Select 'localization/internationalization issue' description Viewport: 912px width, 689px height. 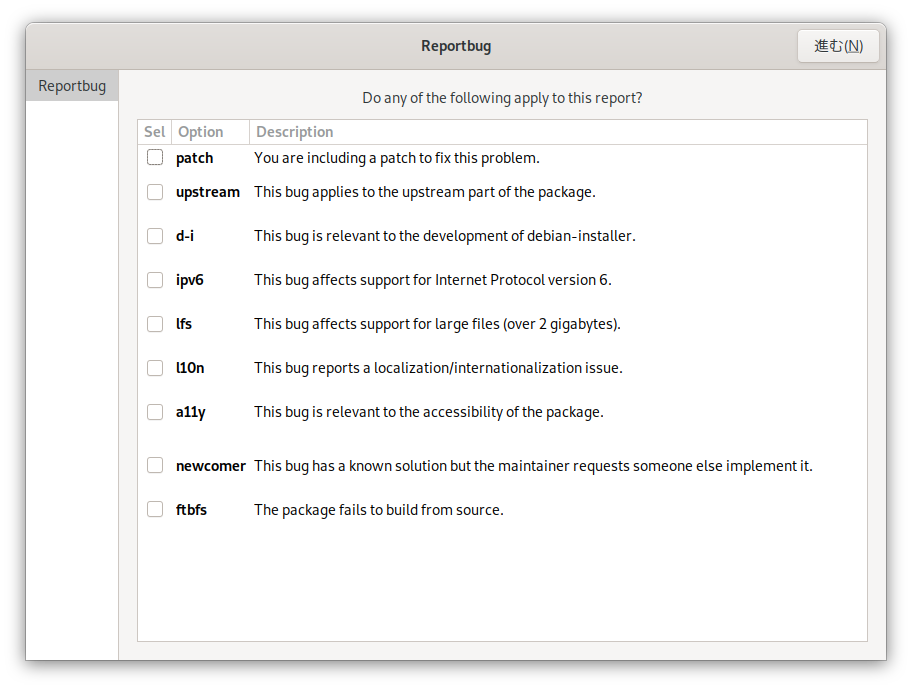click(x=438, y=368)
